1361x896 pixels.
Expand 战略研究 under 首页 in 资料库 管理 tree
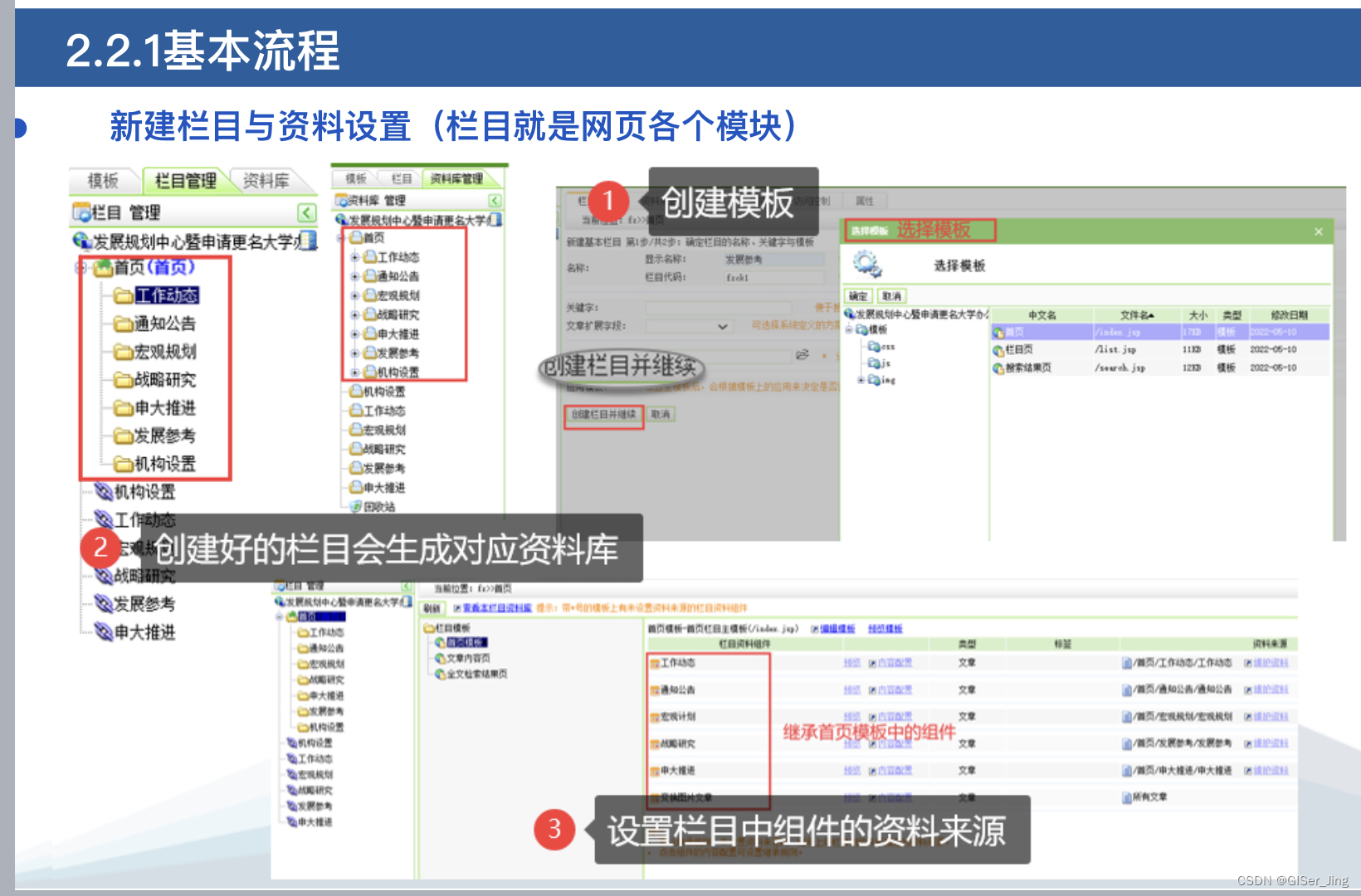(355, 314)
